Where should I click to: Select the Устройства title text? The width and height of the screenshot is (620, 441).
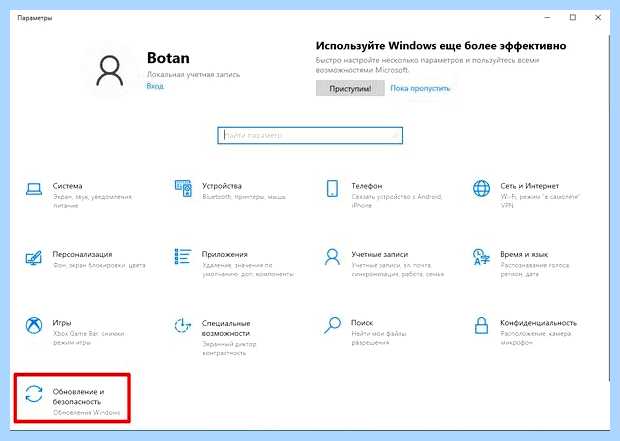(x=222, y=186)
